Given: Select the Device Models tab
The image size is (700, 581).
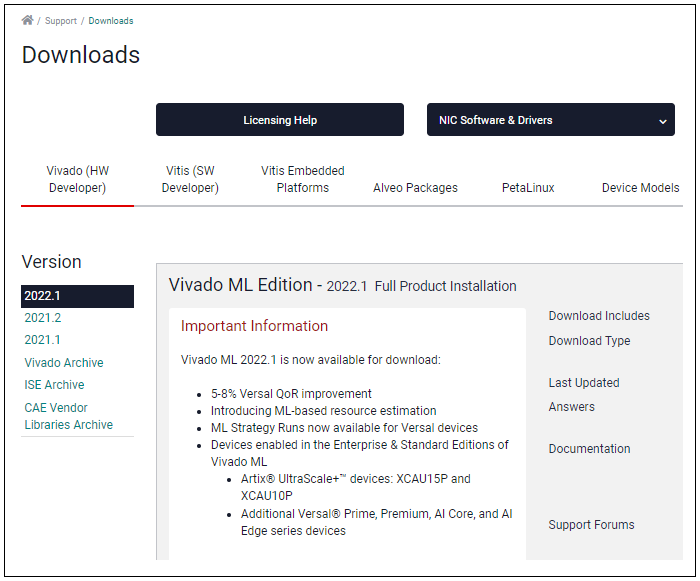Looking at the screenshot, I should point(640,188).
